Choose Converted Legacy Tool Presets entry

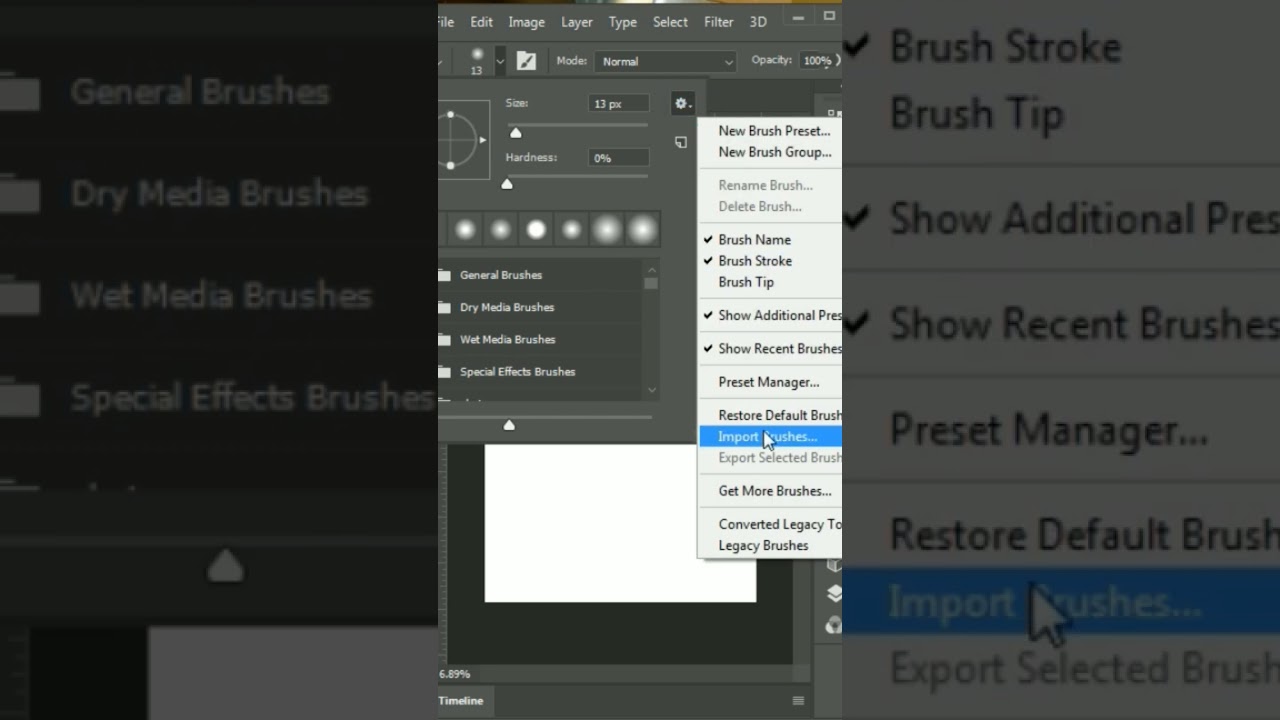[769, 524]
